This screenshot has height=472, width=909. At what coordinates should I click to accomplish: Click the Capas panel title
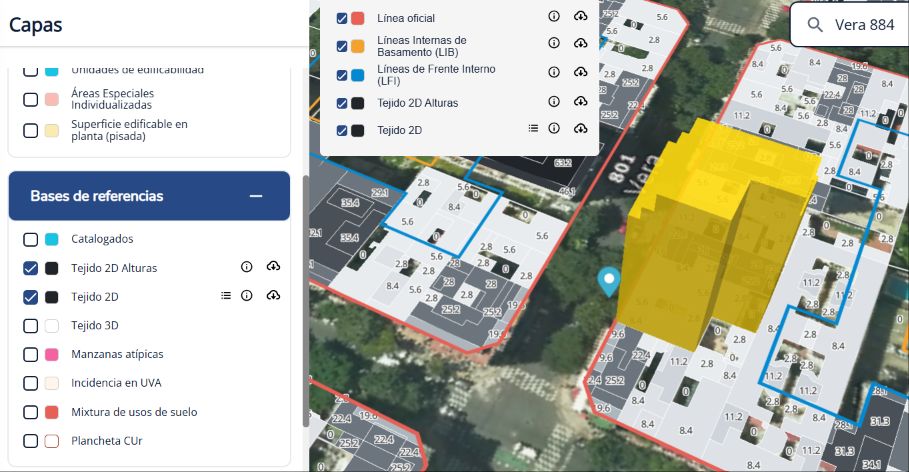pos(35,25)
